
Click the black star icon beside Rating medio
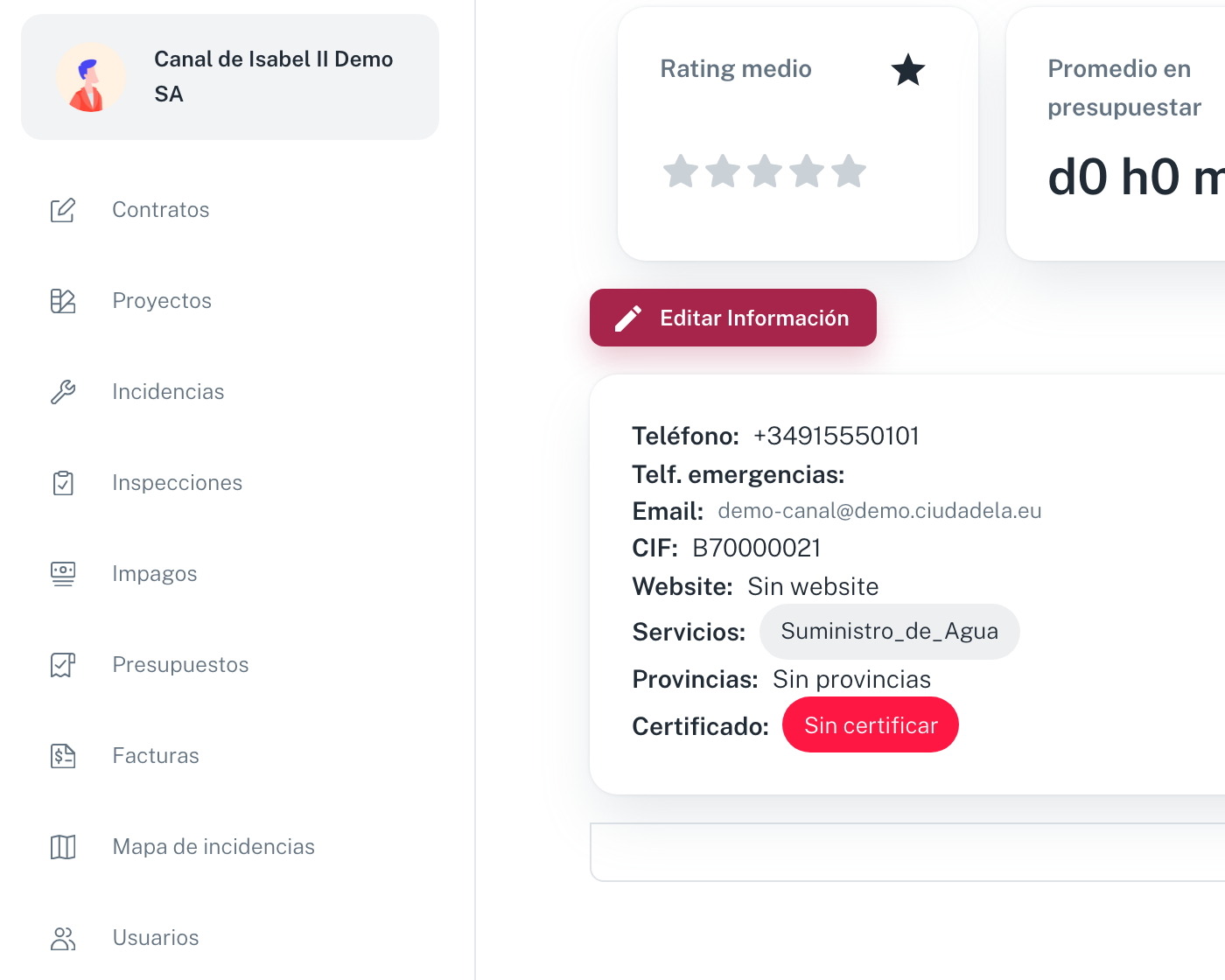coord(908,70)
